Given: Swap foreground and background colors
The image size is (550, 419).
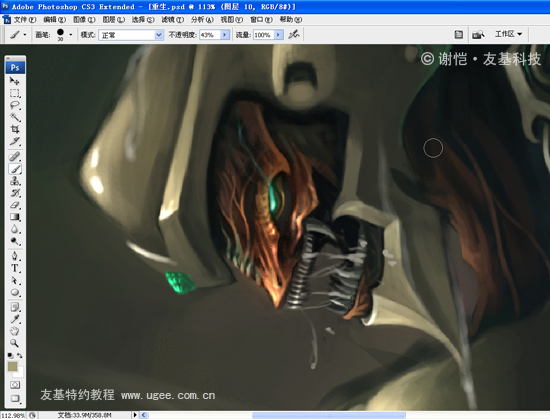Looking at the screenshot, I should [20, 355].
